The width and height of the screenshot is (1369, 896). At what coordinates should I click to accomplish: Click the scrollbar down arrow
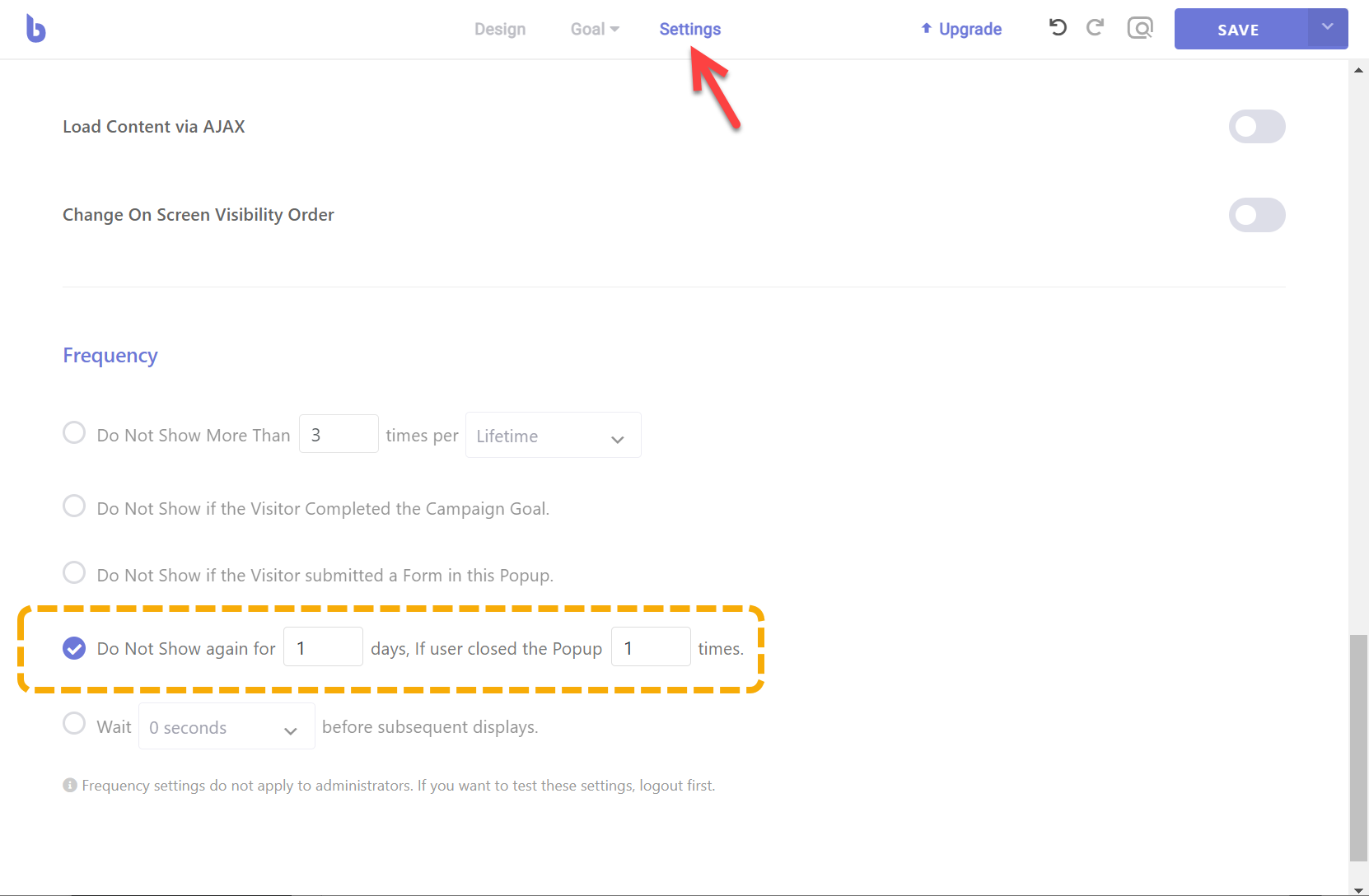click(1358, 889)
